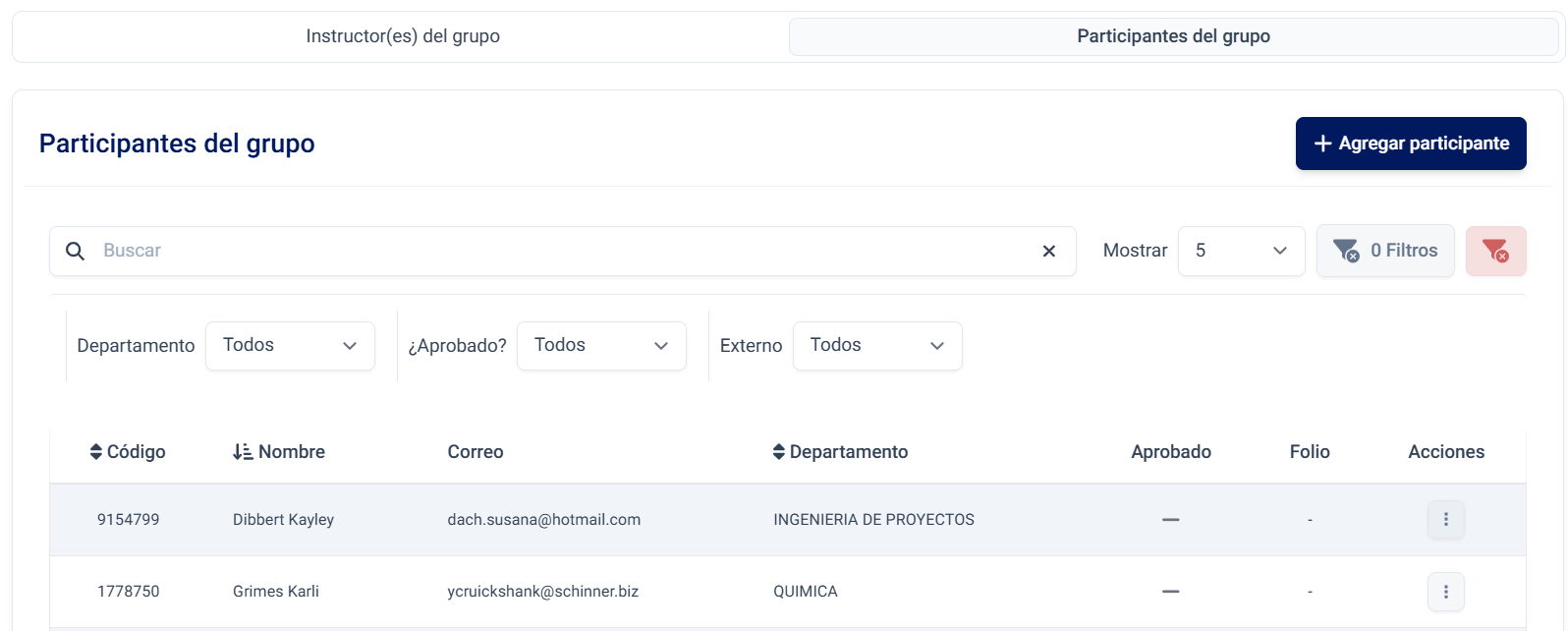Screen dimensions: 1568x631
Task: Select the row with code 9154799
Action: [129, 520]
